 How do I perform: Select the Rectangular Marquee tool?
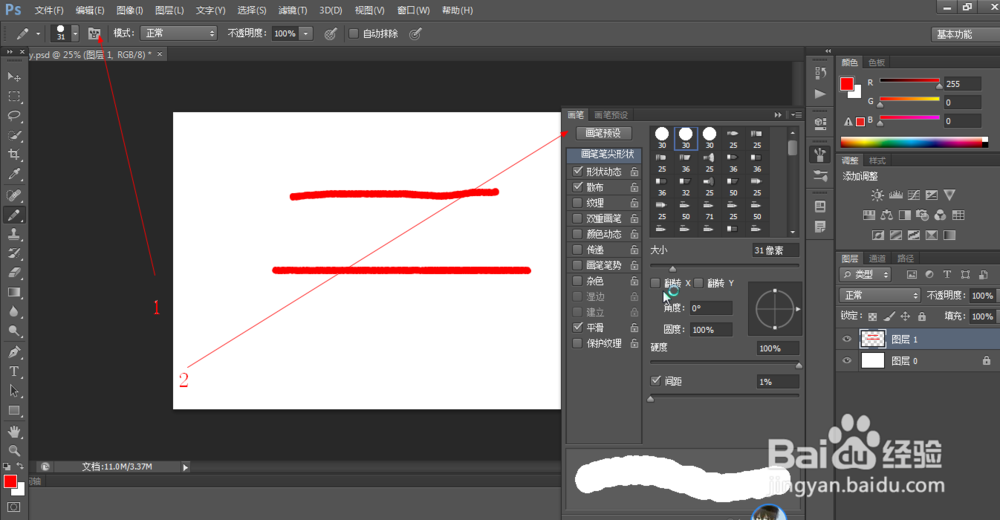pyautogui.click(x=14, y=97)
